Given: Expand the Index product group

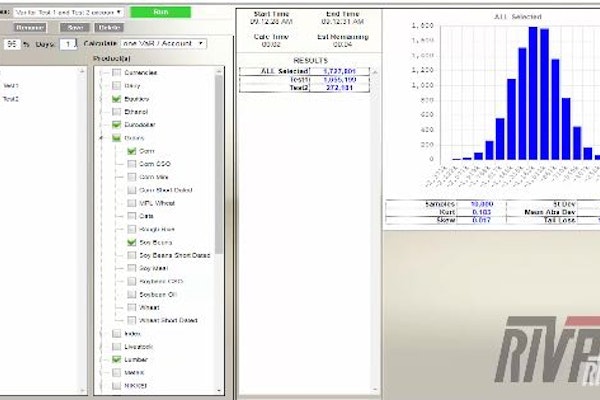Looking at the screenshot, I should click(103, 332).
